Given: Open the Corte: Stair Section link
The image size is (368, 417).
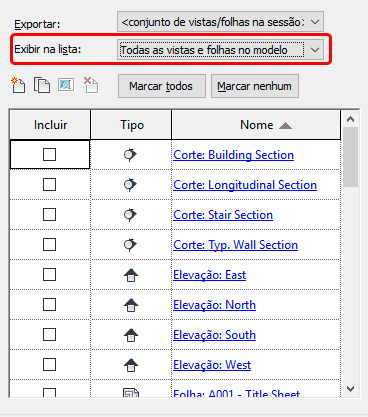Looking at the screenshot, I should (x=223, y=215).
